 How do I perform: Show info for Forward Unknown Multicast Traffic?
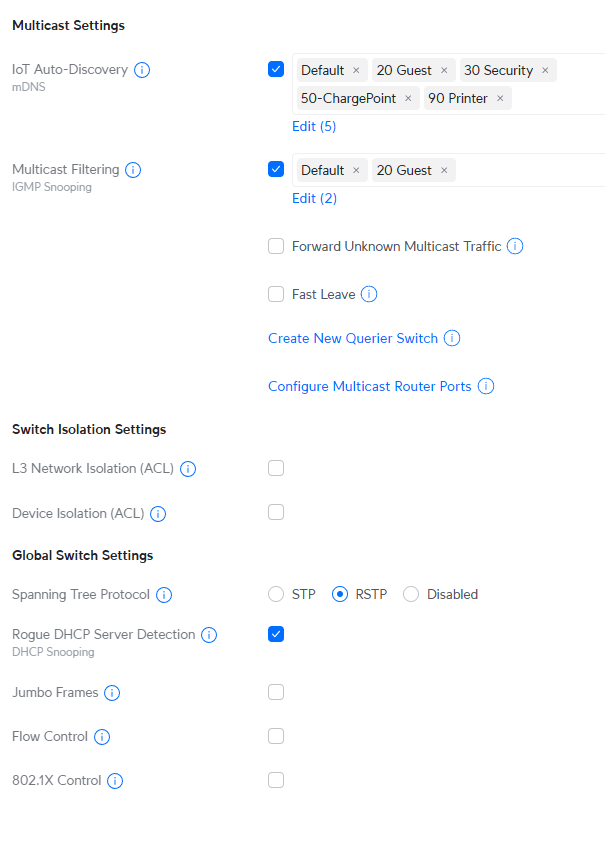pos(515,246)
